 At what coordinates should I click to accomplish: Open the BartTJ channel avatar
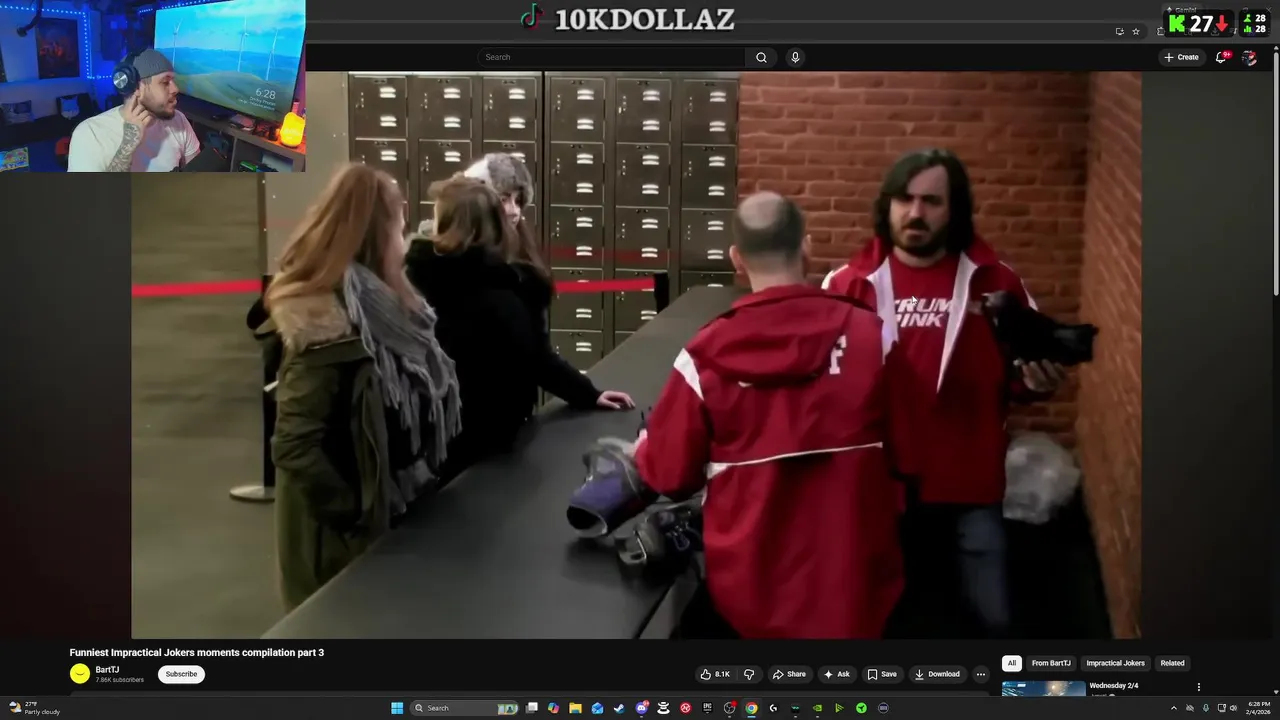pos(80,674)
